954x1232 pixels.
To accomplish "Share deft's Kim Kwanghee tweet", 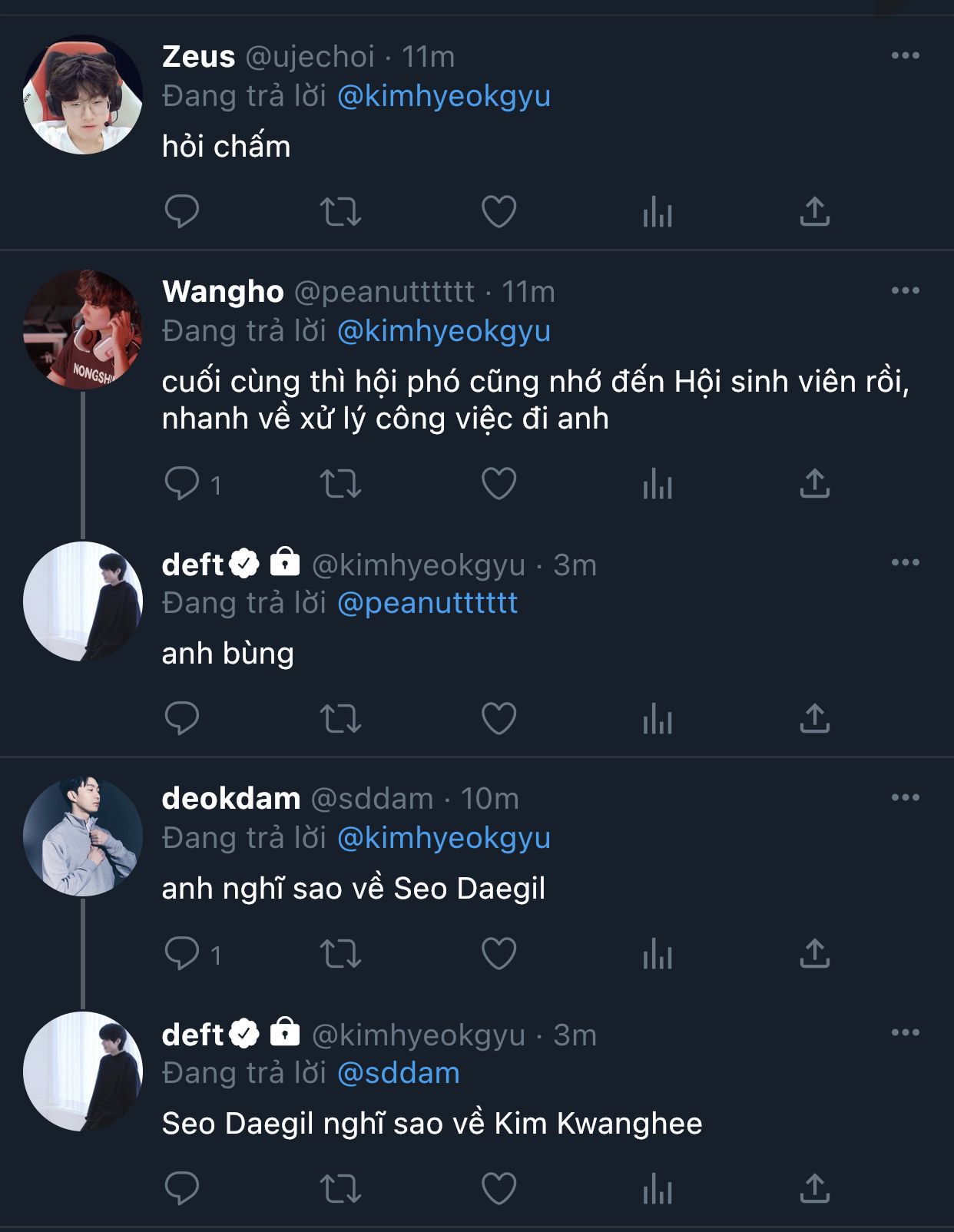I will (814, 1189).
